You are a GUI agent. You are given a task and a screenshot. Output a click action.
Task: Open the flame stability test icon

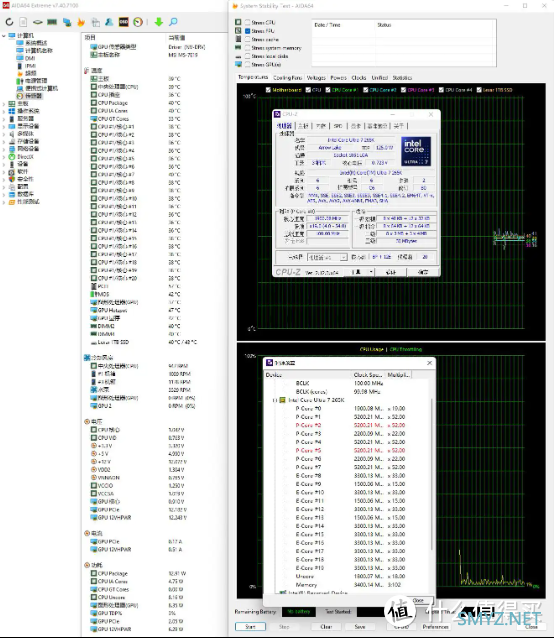pos(81,22)
